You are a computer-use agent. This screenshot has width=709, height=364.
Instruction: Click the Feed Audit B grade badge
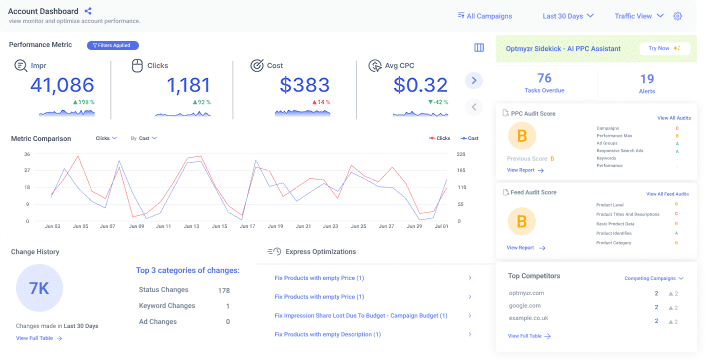pyautogui.click(x=522, y=221)
